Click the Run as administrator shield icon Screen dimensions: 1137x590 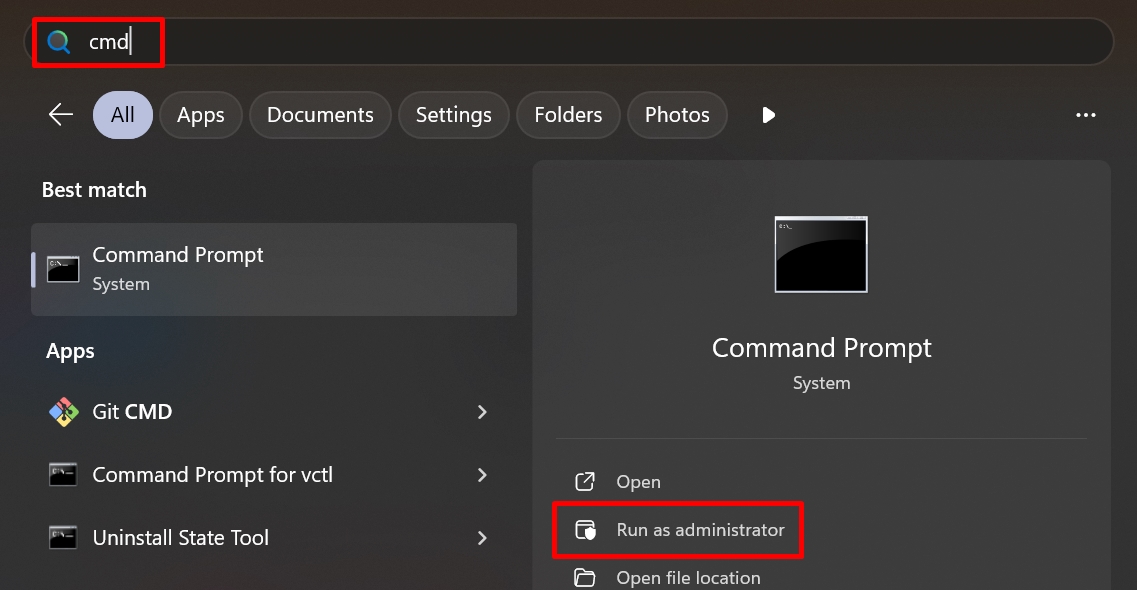click(x=585, y=530)
